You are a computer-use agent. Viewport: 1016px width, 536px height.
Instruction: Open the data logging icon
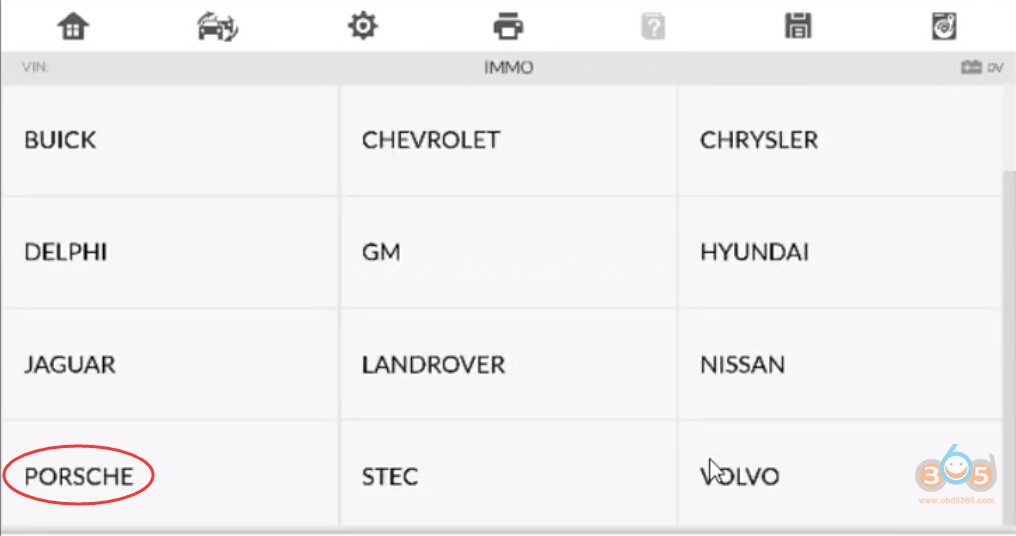943,27
